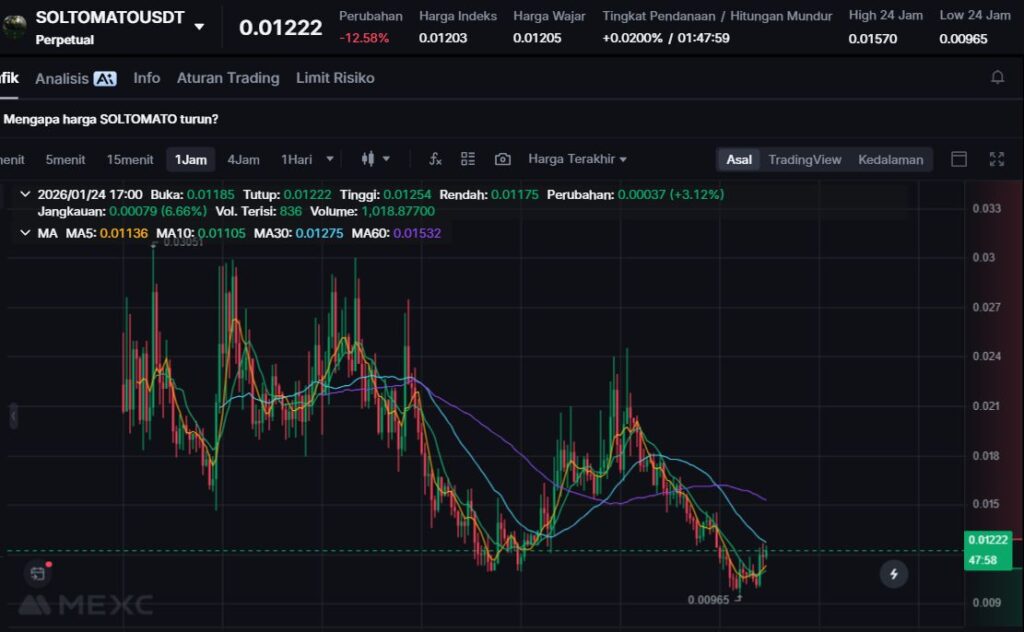Open the indicators (fx) menu
This screenshot has width=1024, height=632.
[x=435, y=159]
